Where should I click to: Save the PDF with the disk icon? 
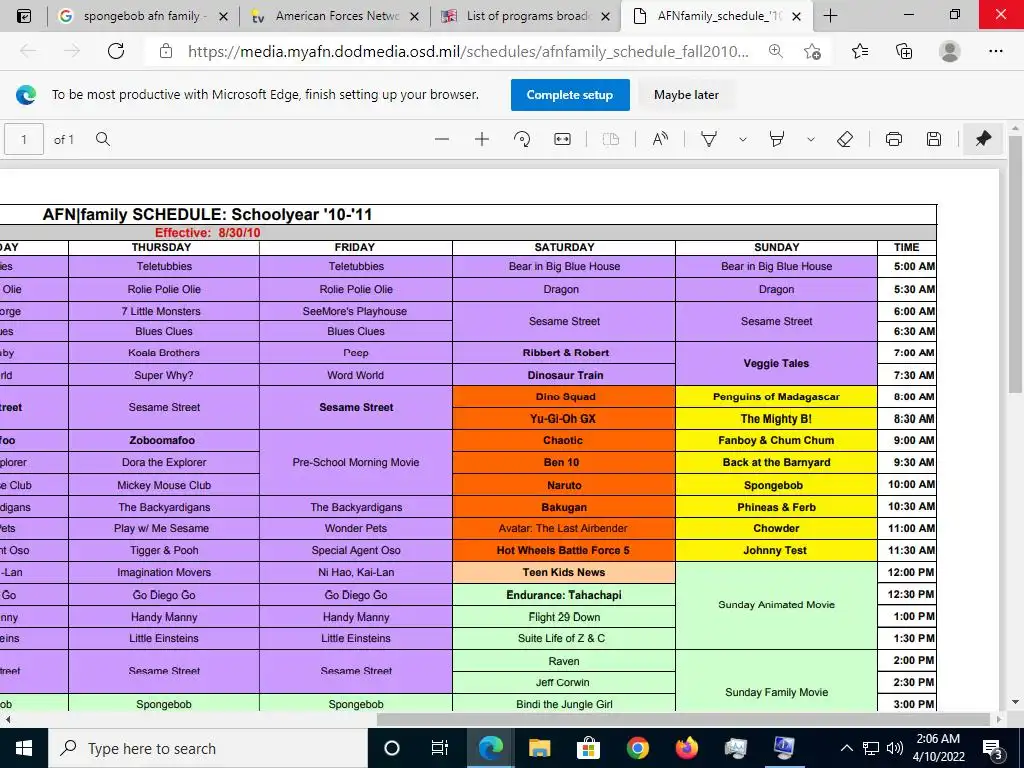click(934, 139)
